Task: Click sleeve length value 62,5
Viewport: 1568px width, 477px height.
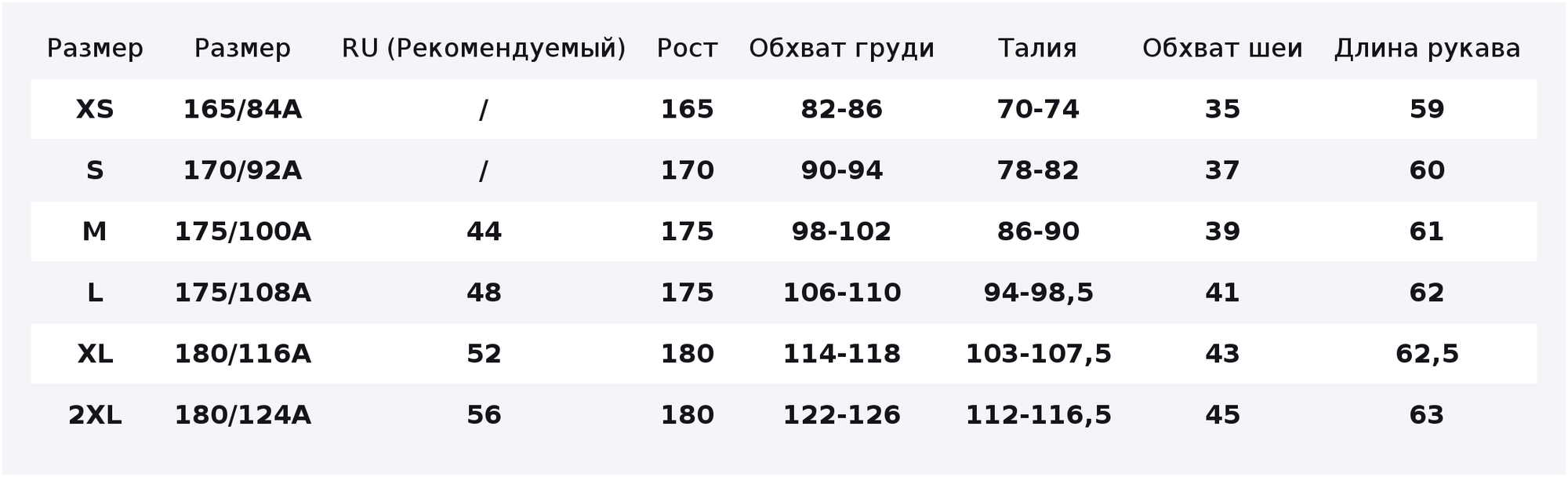Action: pos(1427,354)
